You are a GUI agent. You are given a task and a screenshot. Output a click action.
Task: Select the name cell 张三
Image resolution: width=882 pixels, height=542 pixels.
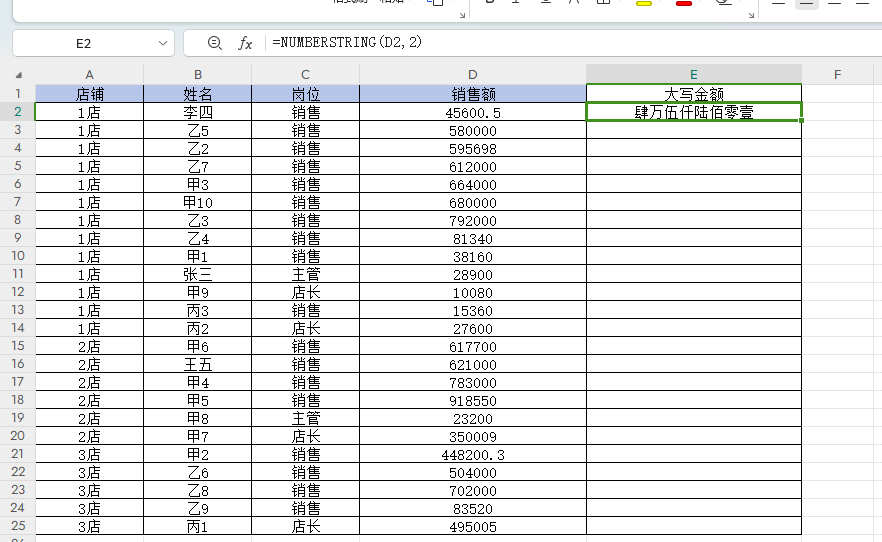[x=197, y=274]
